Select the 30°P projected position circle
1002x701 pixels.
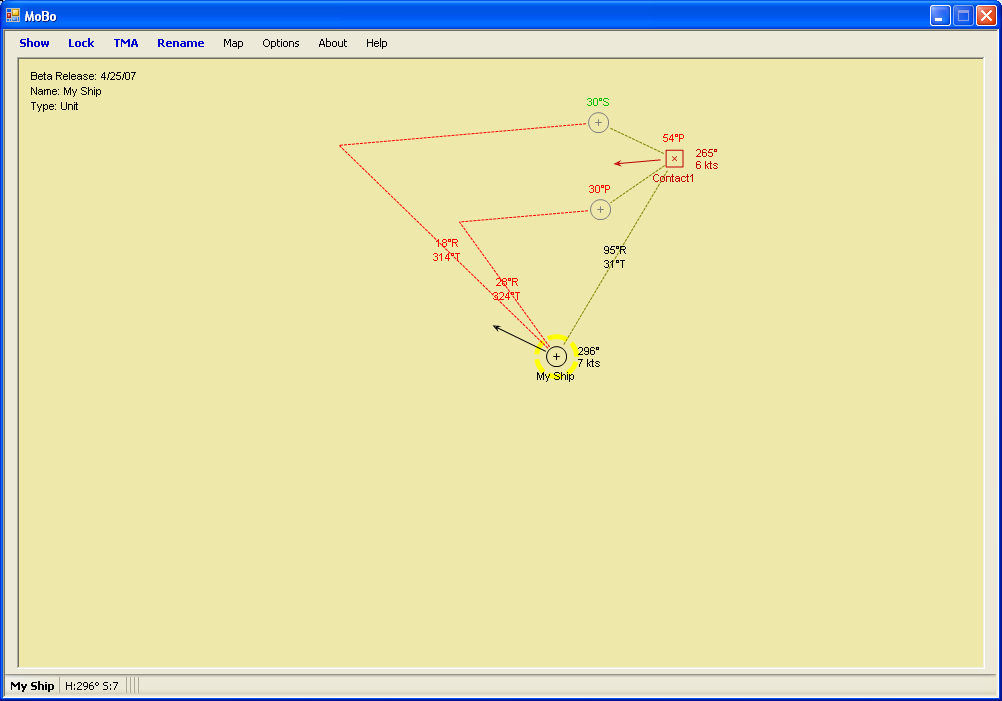point(600,209)
